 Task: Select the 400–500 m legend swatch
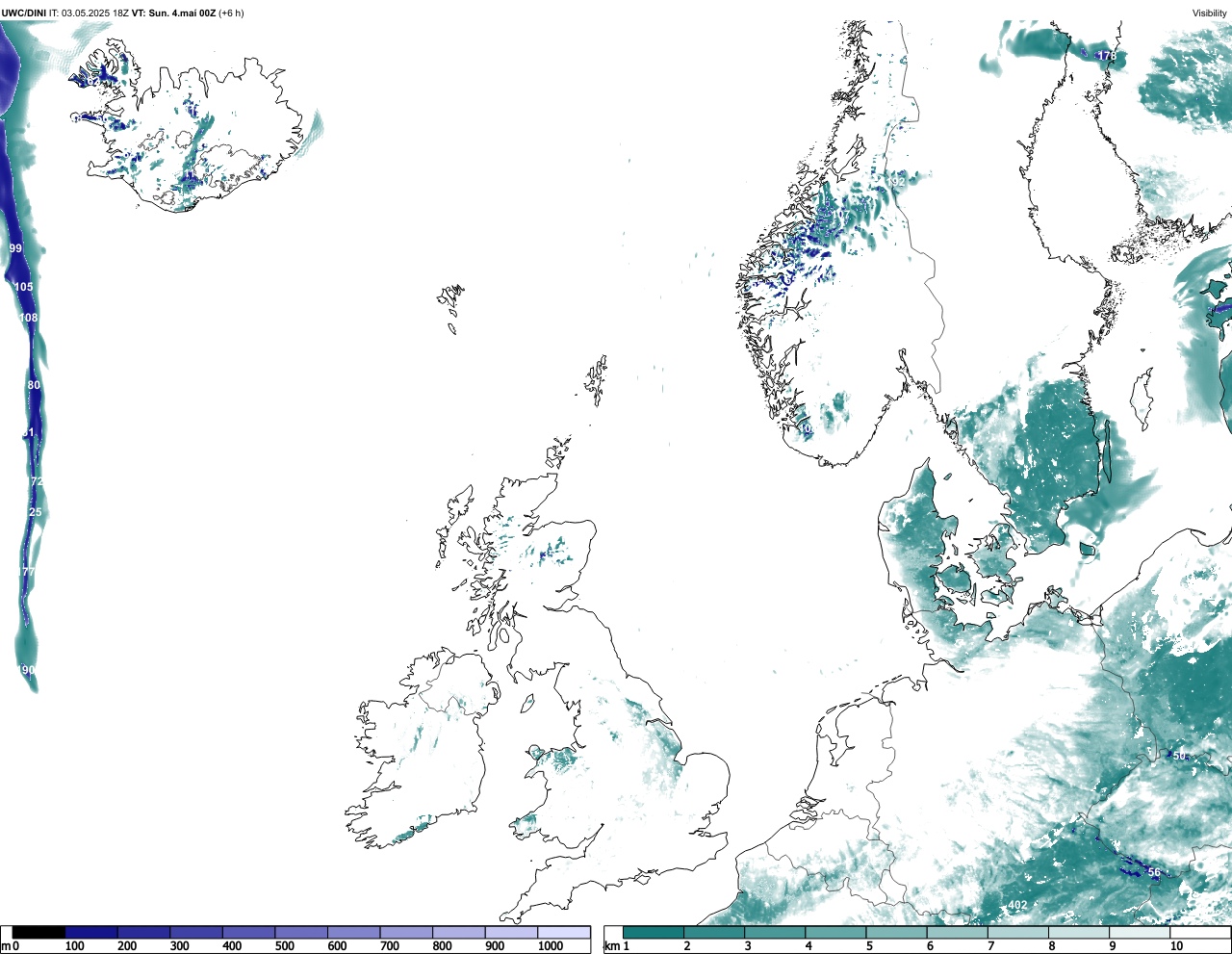click(x=249, y=932)
